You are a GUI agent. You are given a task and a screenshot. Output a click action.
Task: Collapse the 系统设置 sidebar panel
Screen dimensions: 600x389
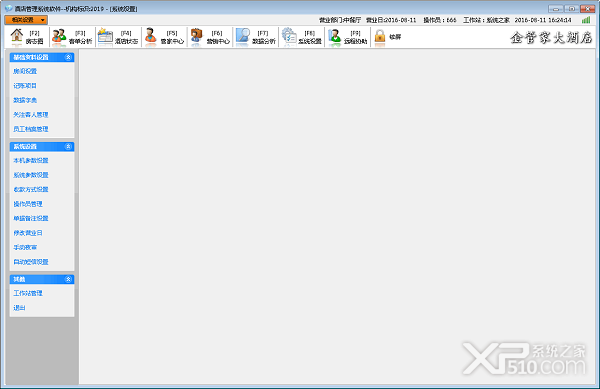click(x=68, y=146)
